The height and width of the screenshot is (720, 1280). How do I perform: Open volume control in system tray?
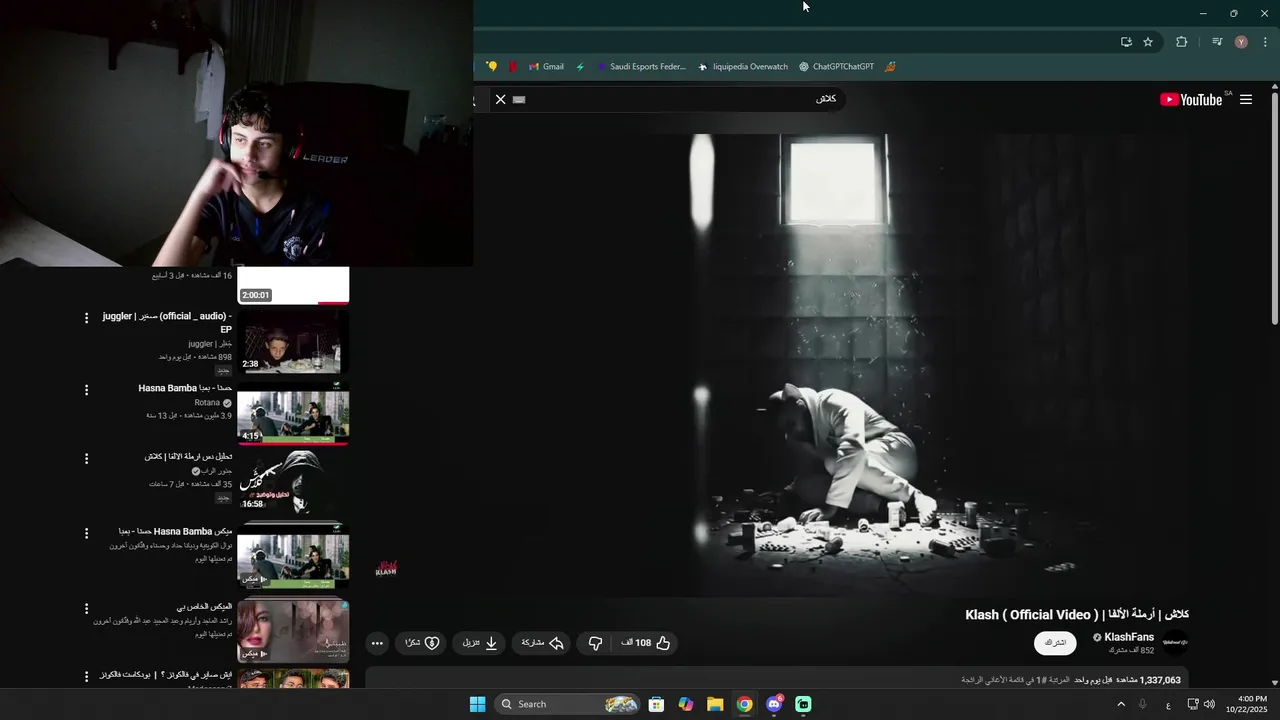tap(1210, 704)
